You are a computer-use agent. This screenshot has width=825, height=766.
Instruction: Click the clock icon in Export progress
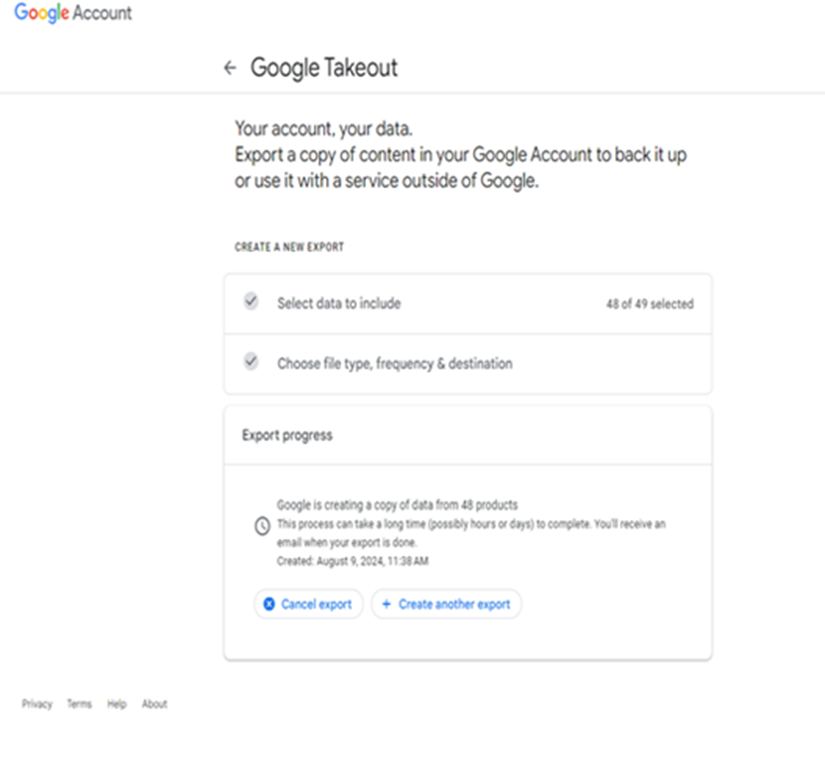(x=262, y=526)
